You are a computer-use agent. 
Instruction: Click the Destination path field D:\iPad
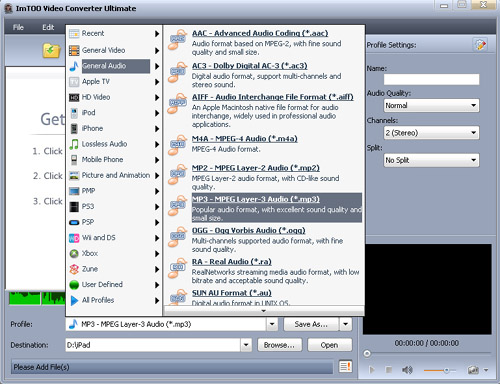[153, 345]
